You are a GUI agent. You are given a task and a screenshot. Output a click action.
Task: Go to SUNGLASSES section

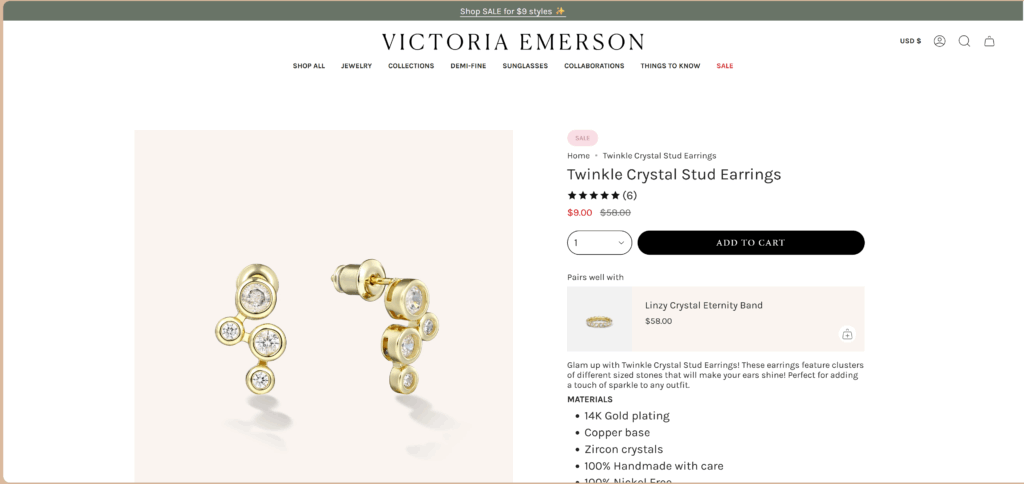click(525, 66)
